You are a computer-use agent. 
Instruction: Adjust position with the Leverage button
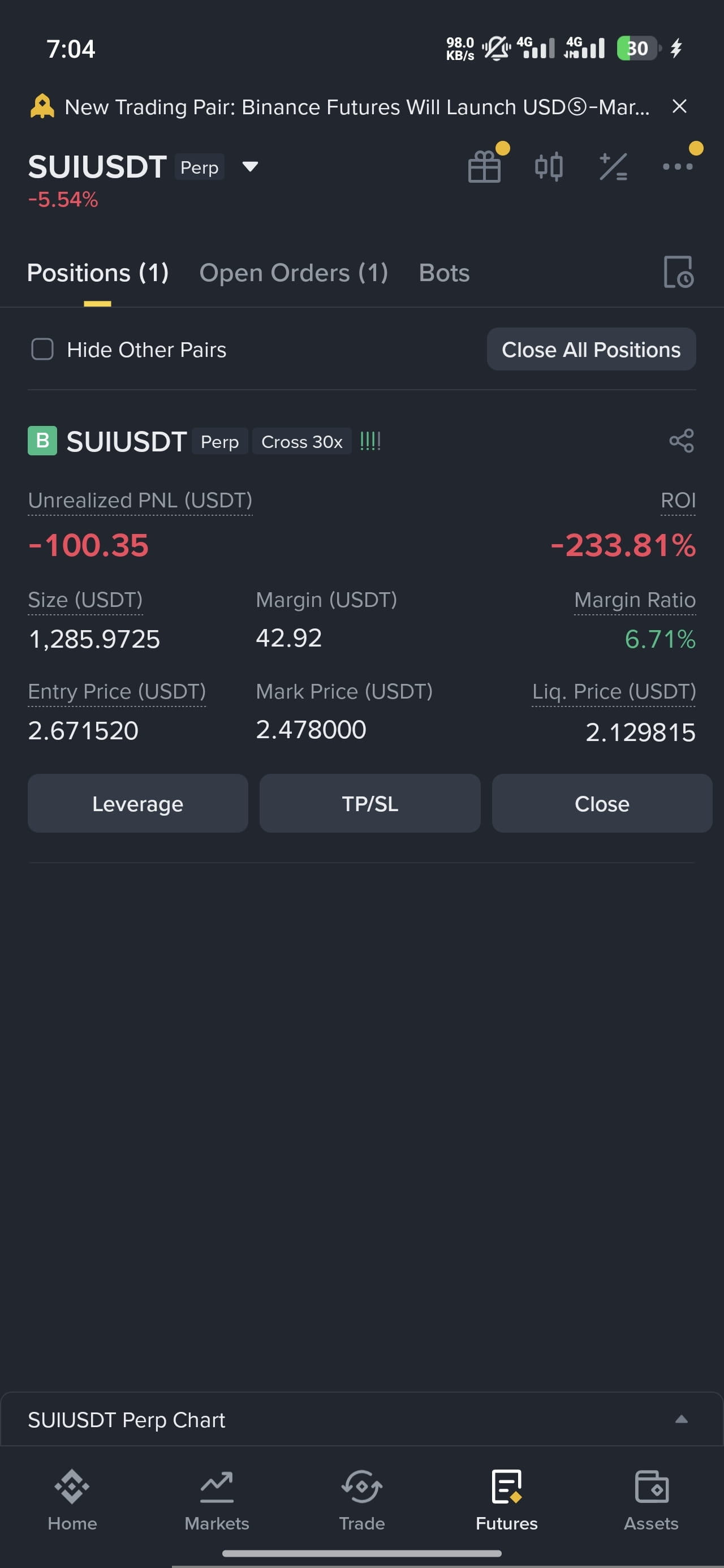137,803
